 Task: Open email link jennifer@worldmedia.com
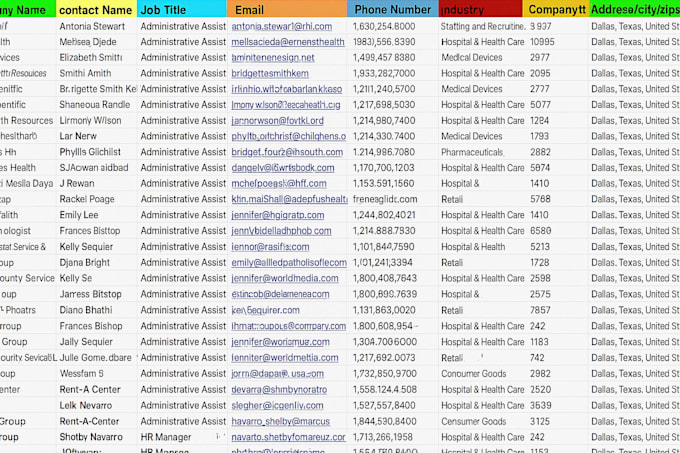284,278
